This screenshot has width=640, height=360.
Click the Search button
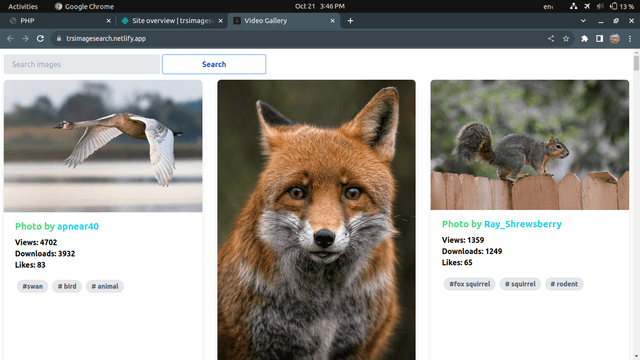coord(214,64)
